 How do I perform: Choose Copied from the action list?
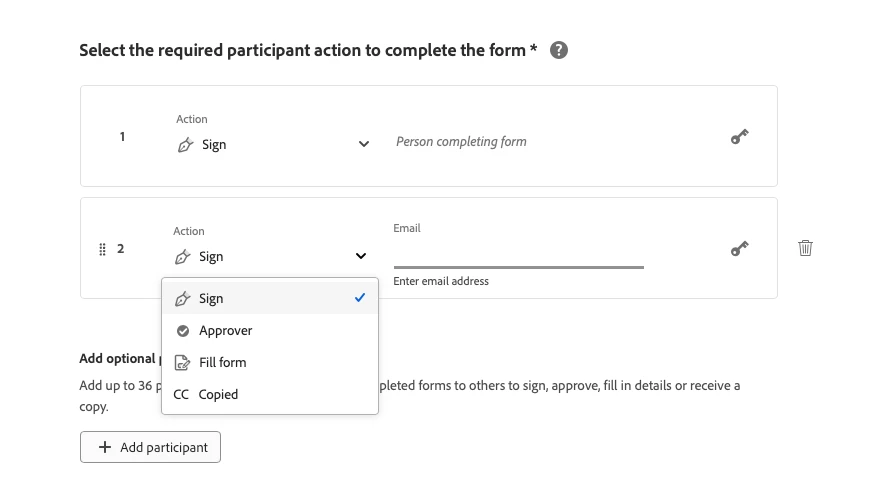tap(218, 395)
